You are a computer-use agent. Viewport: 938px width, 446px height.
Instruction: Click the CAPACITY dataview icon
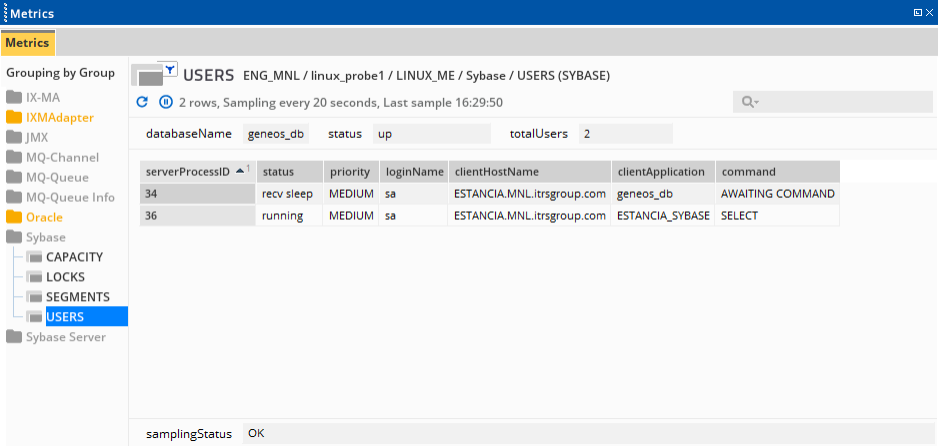point(34,258)
